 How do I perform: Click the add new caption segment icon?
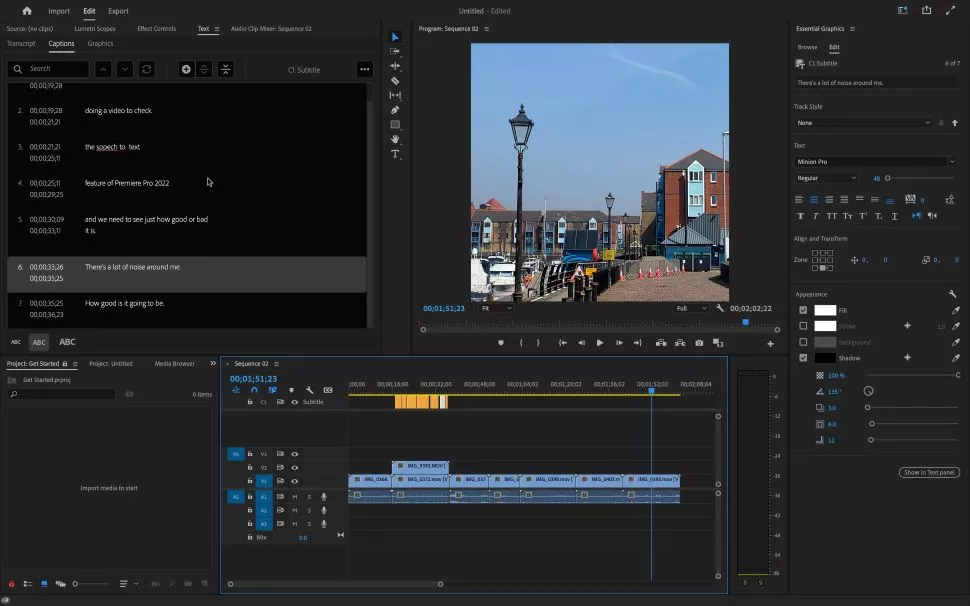[x=186, y=69]
